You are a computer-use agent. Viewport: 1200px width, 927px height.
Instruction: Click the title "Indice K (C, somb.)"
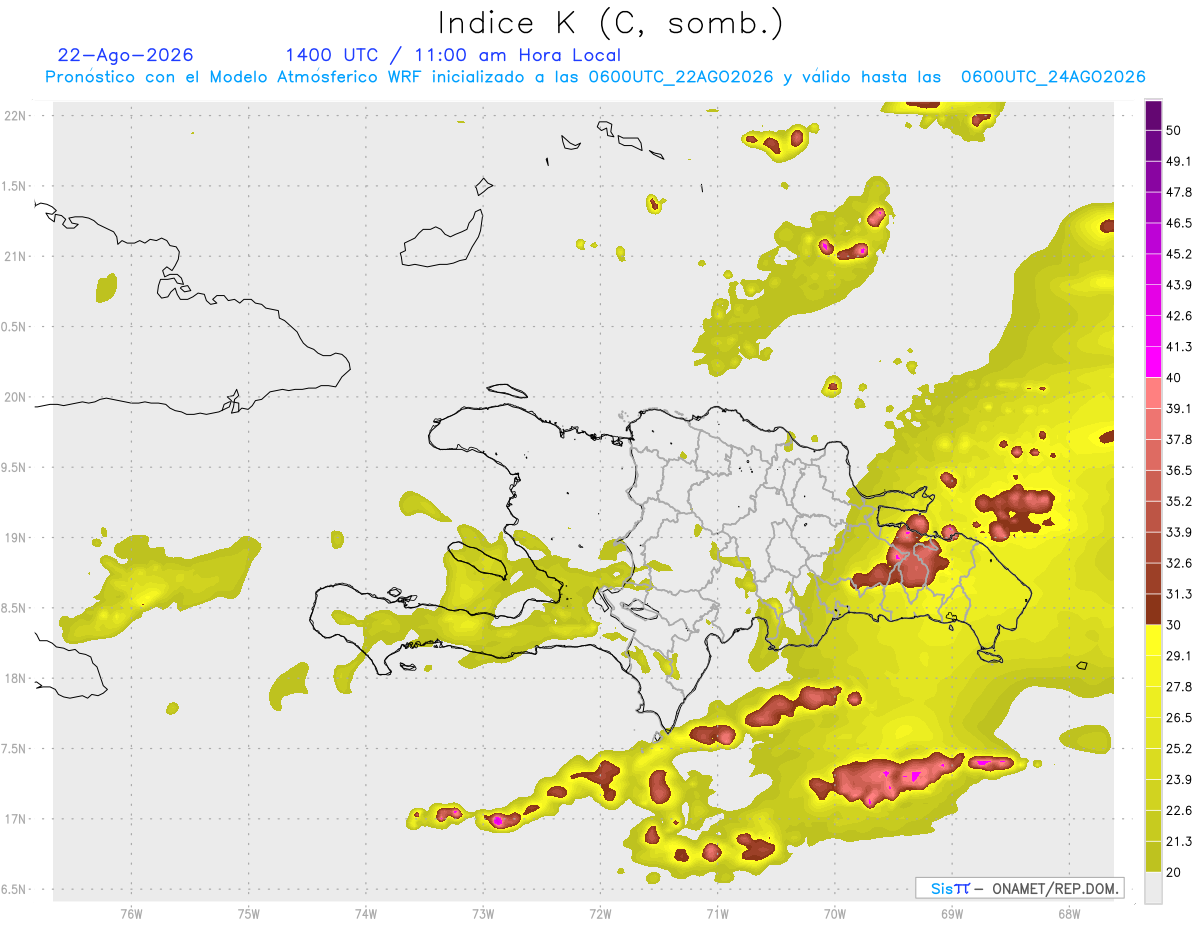610,22
